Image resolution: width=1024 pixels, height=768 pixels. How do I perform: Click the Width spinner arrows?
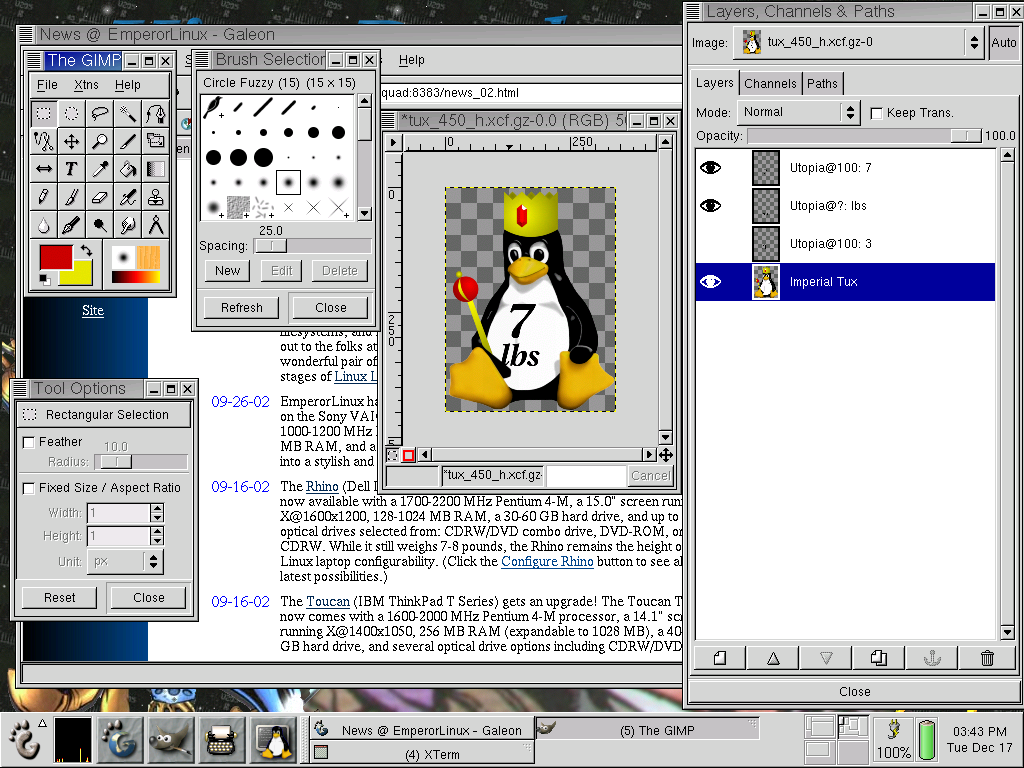coord(157,513)
